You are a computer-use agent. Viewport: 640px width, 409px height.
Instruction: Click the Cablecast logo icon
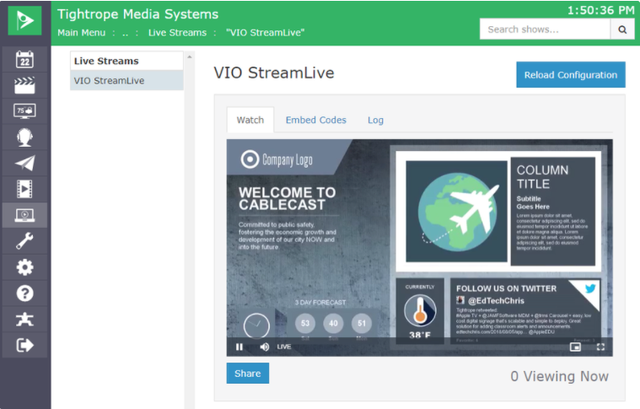point(24,20)
